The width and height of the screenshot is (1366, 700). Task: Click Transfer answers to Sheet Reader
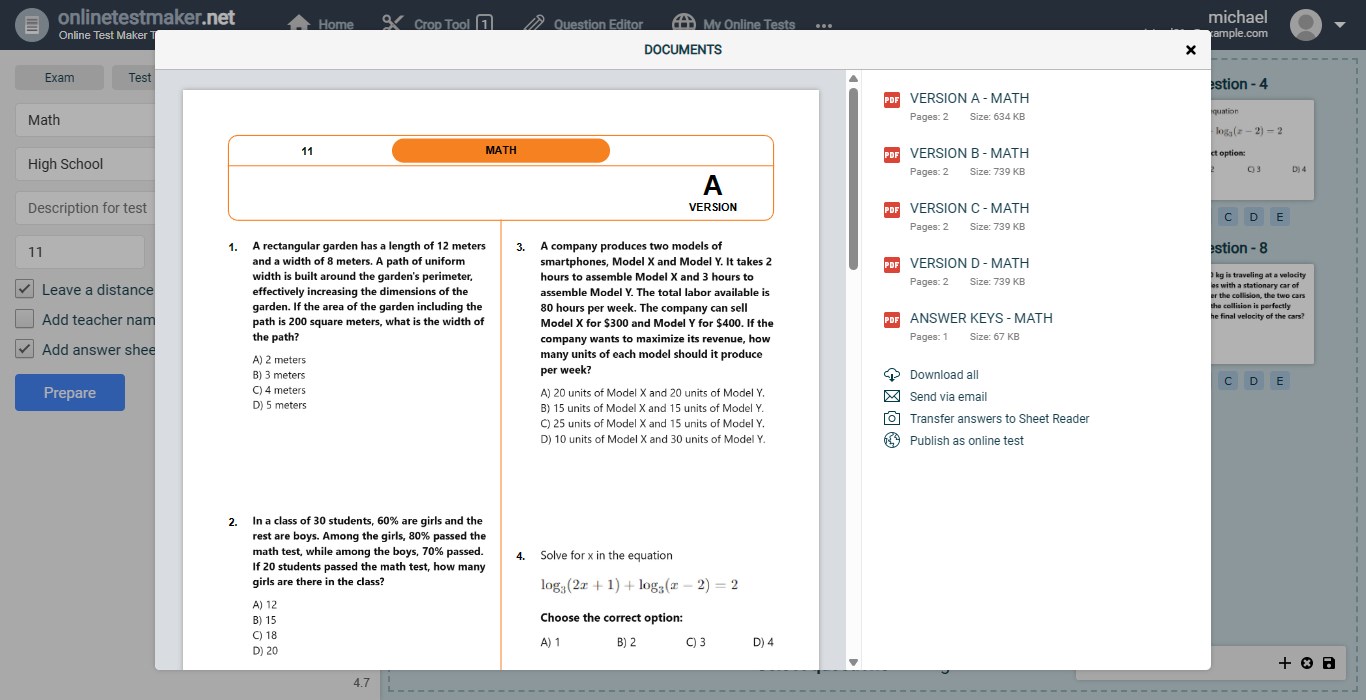[999, 419]
